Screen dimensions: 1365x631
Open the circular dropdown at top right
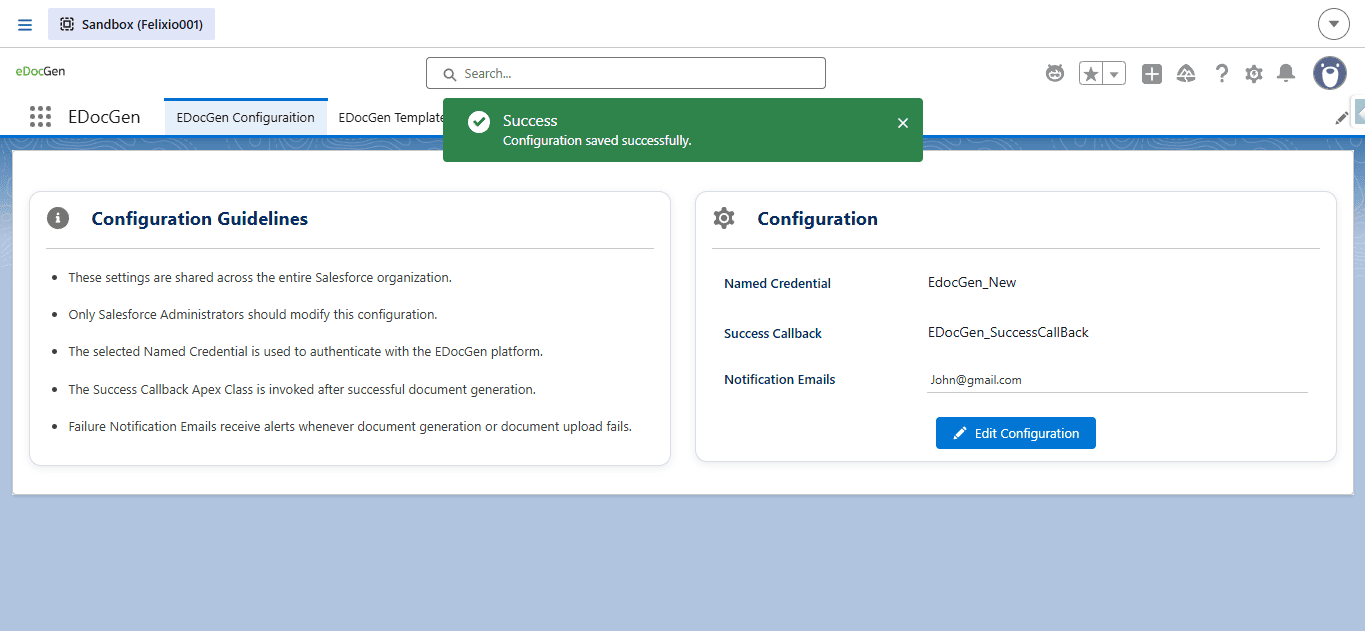tap(1334, 24)
